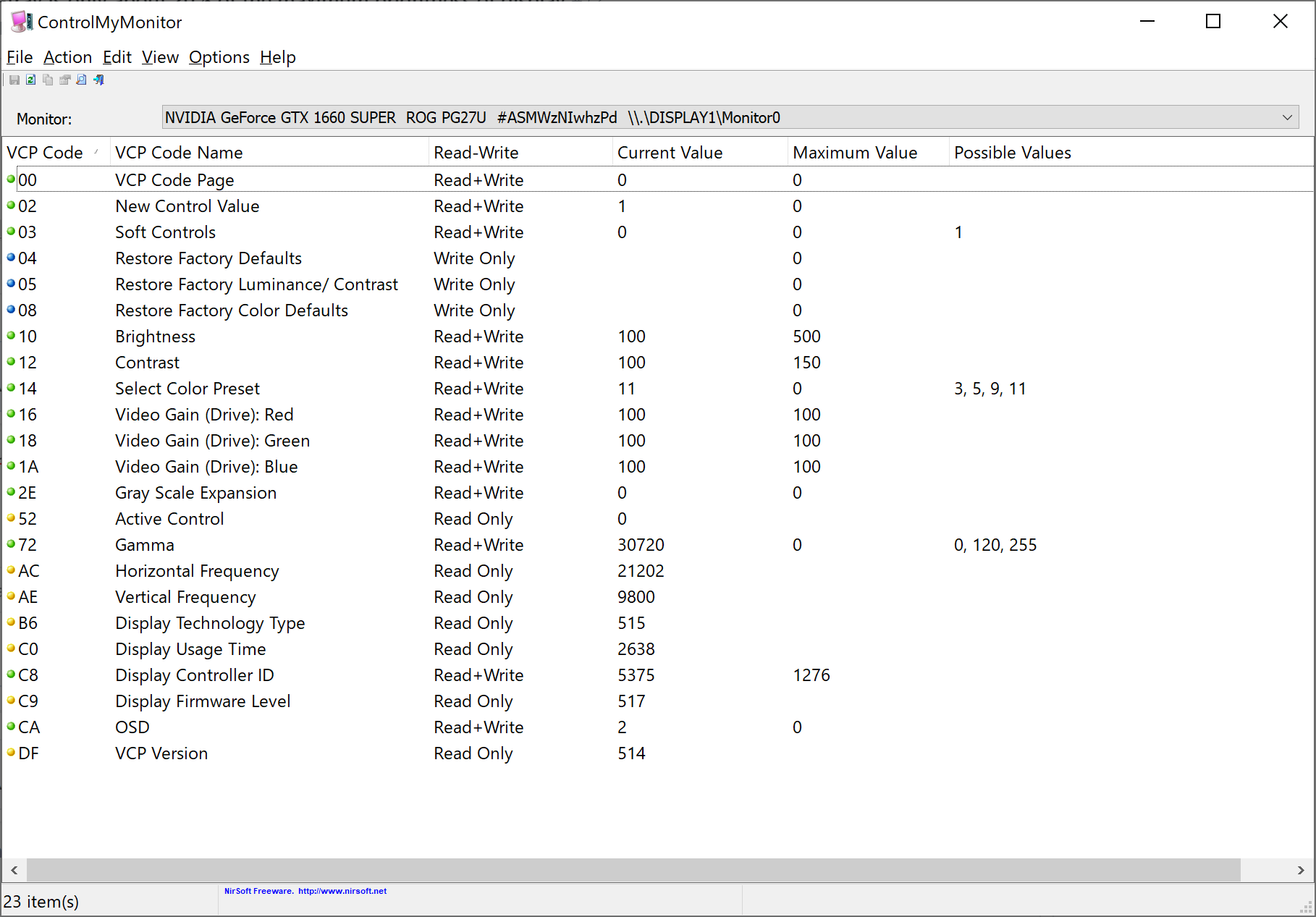Open the Options menu
This screenshot has width=1316, height=917.
[219, 57]
